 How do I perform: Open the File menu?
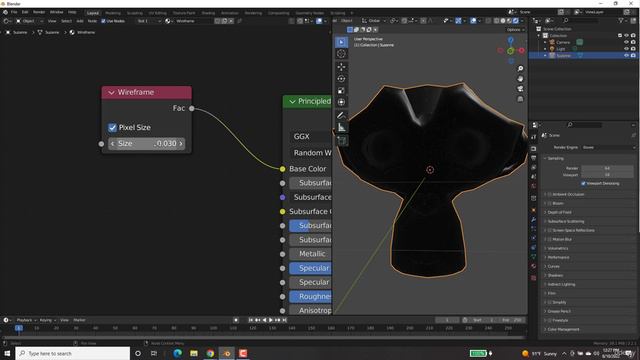(x=14, y=12)
